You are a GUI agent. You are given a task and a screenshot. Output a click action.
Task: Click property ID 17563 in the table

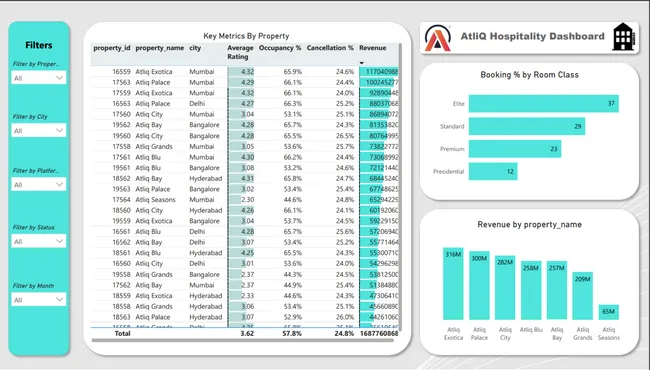[x=121, y=82]
